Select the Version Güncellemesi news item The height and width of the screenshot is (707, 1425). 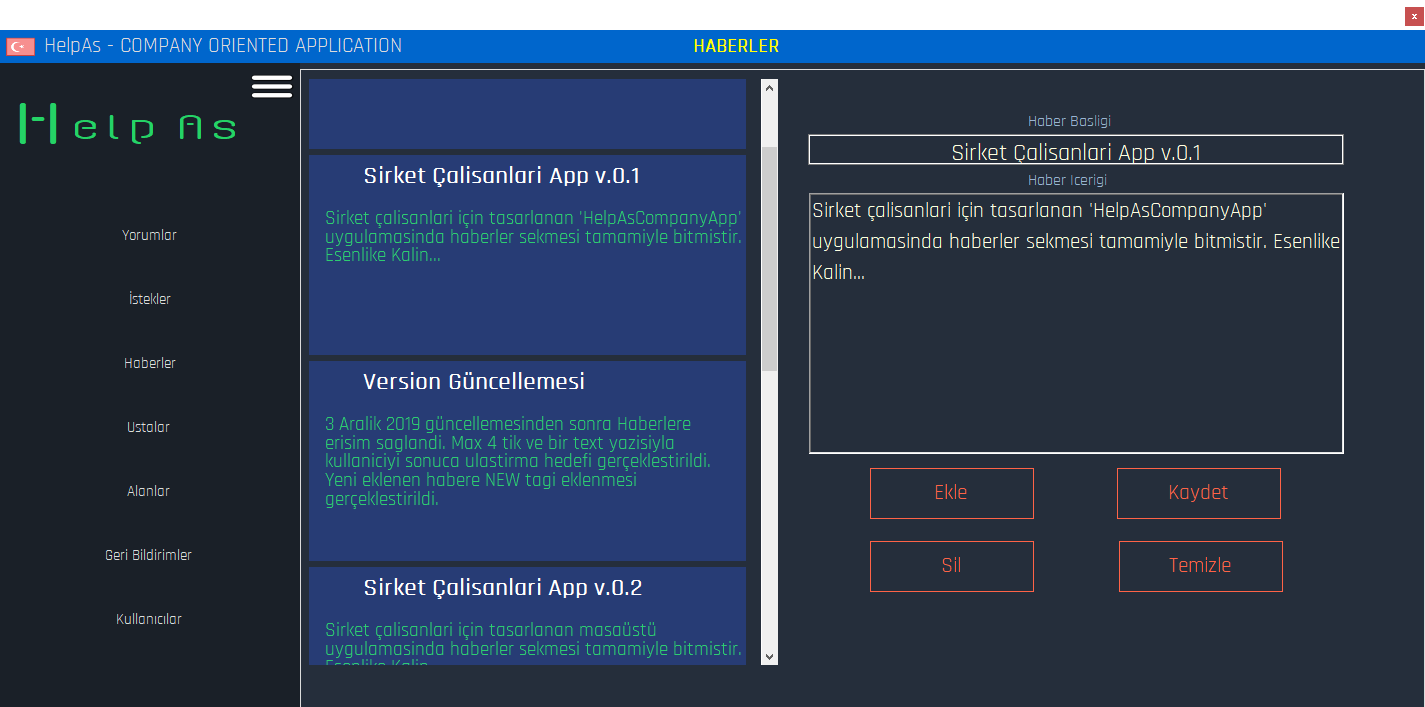click(x=527, y=461)
